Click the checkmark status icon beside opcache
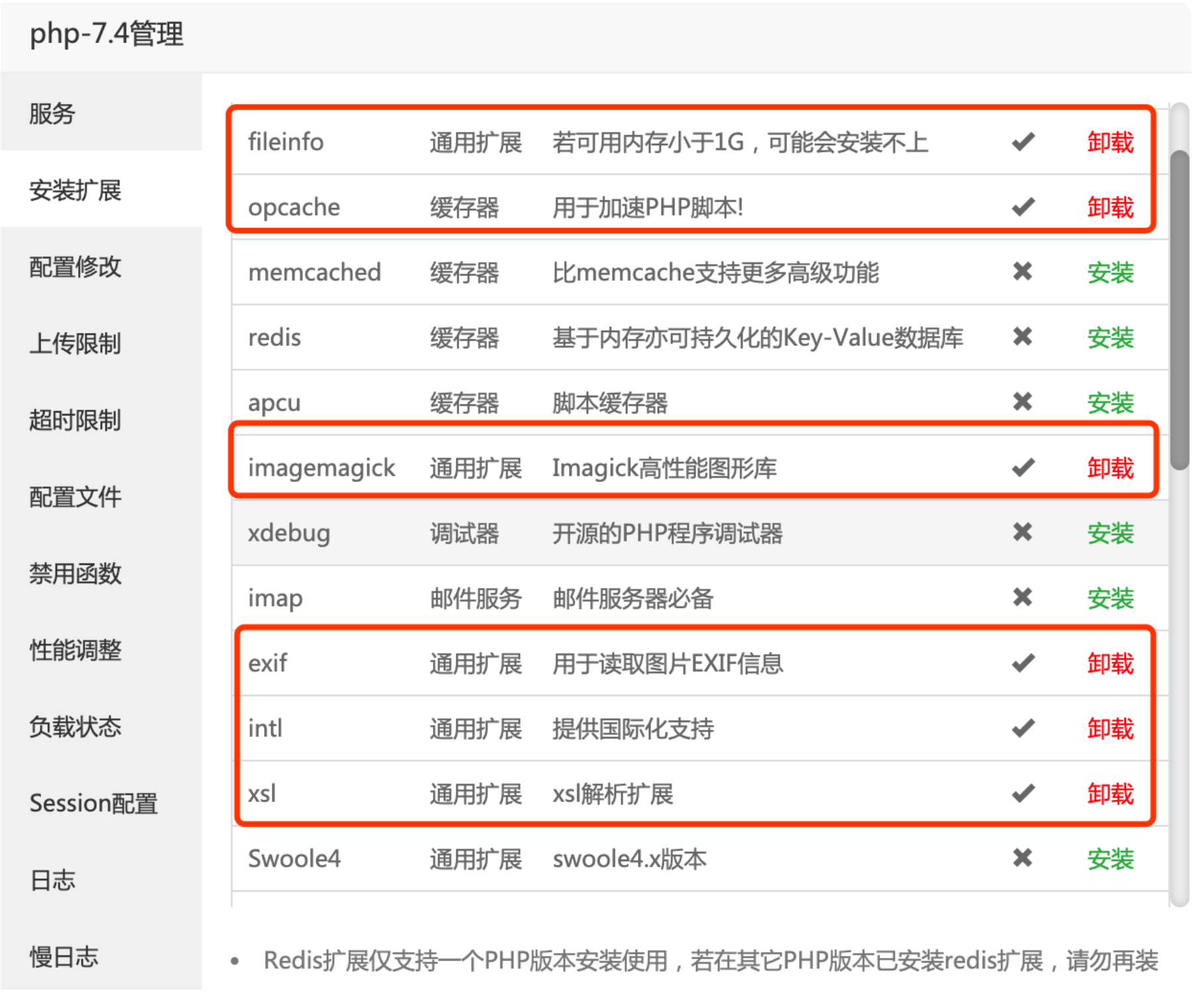The image size is (1204, 993). pyautogui.click(x=1023, y=207)
